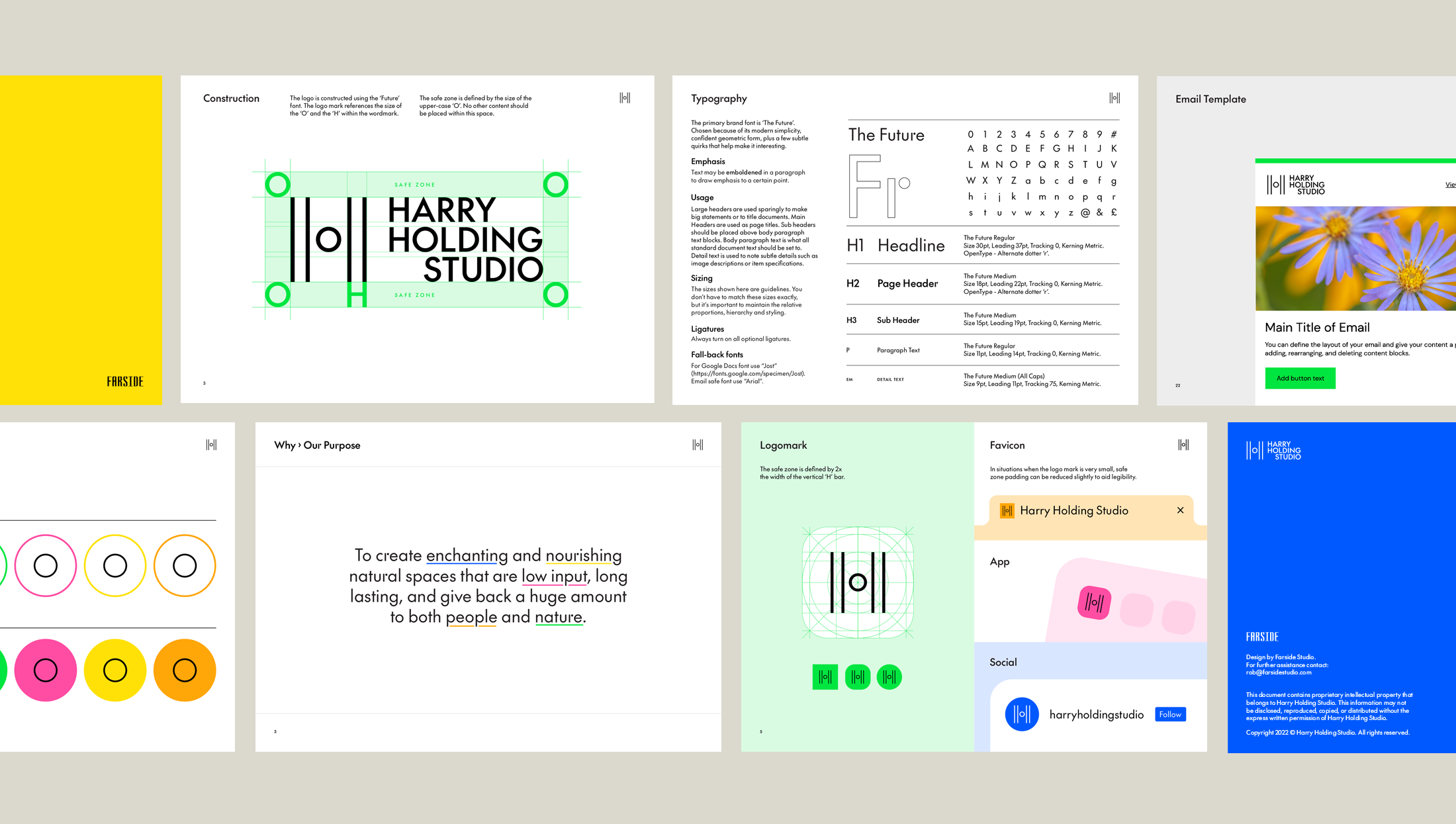
Task: Click the orange favicon in the browser tab
Action: (1007, 511)
